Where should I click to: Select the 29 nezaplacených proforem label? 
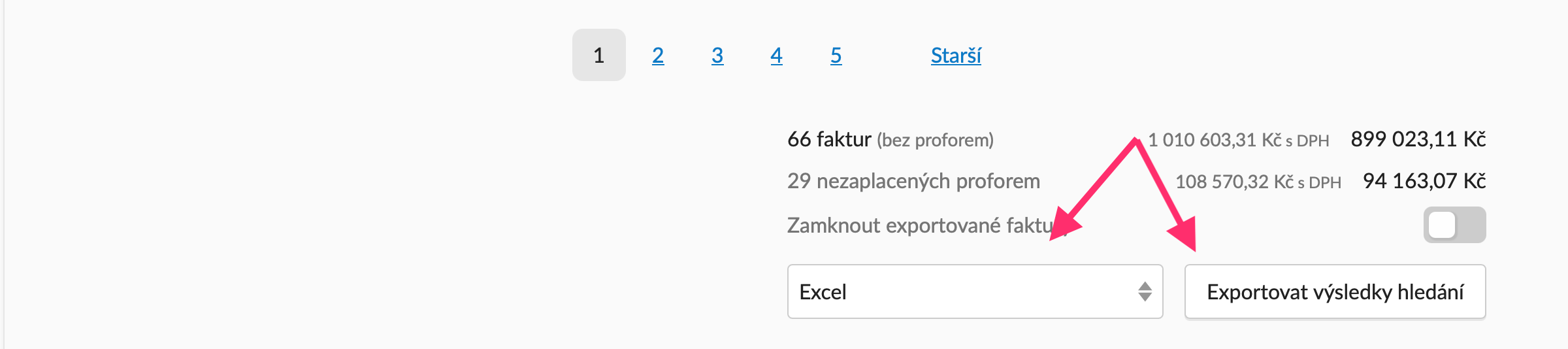913,181
